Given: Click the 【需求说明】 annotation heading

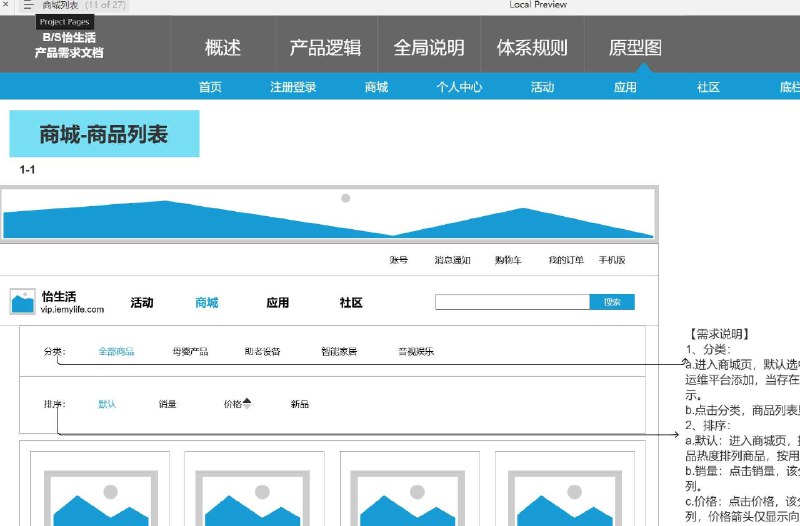Looking at the screenshot, I should point(719,334).
